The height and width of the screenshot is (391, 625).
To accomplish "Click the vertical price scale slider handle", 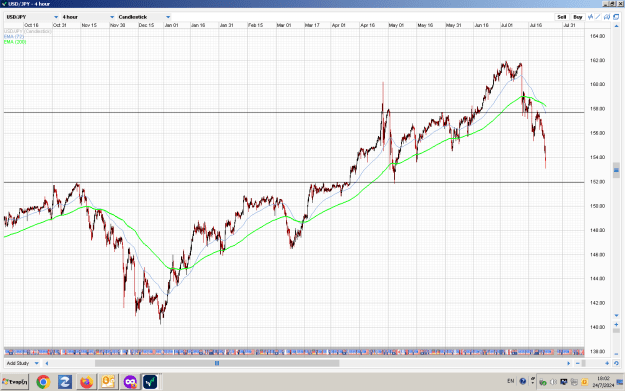I will click(x=616, y=170).
